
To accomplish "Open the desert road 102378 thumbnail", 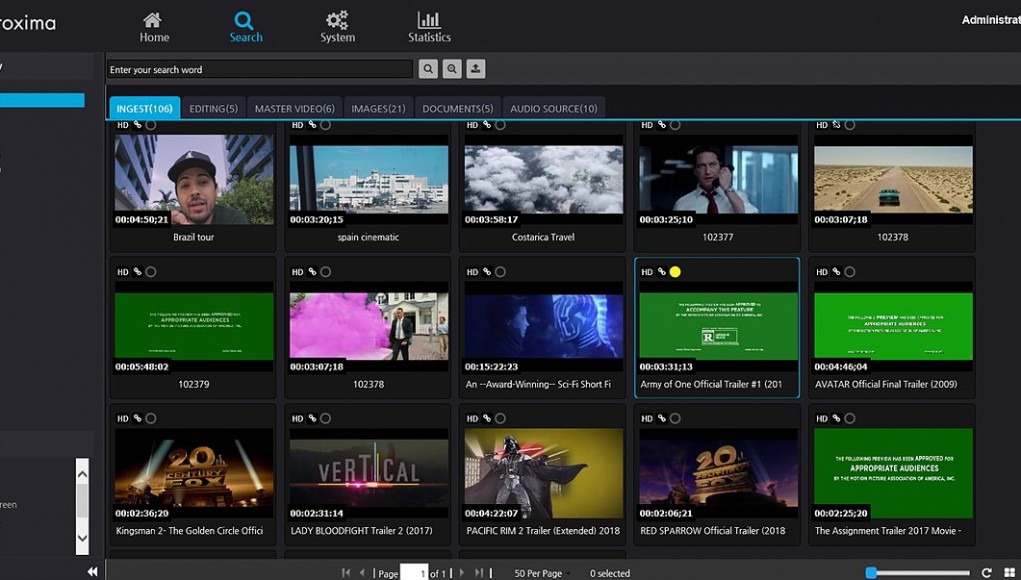I will click(893, 179).
